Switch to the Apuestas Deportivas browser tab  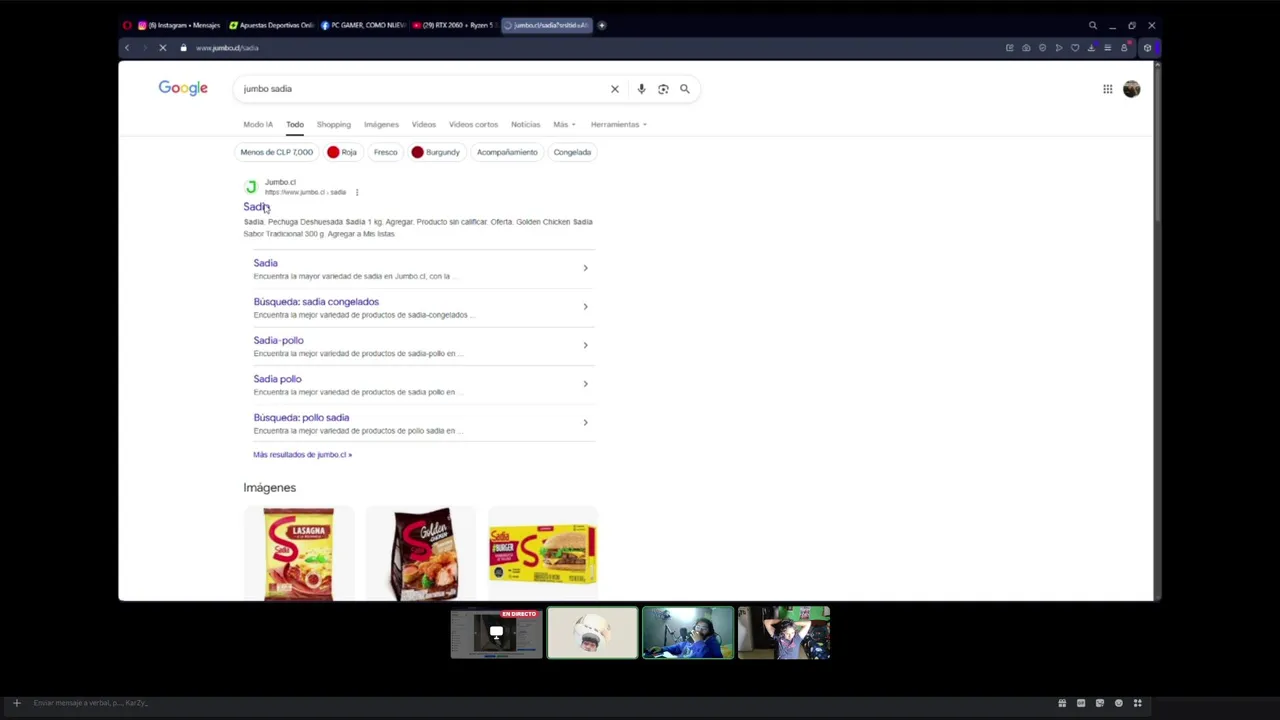click(x=270, y=25)
